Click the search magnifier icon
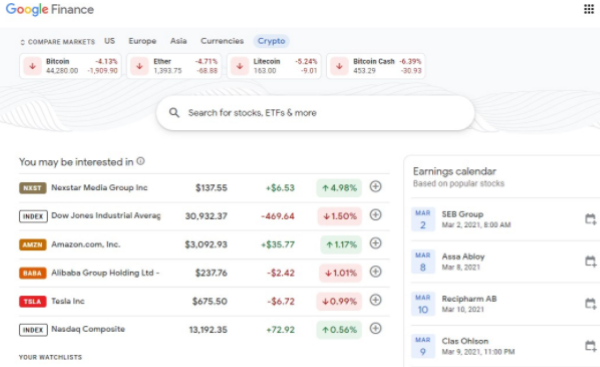 tap(174, 113)
